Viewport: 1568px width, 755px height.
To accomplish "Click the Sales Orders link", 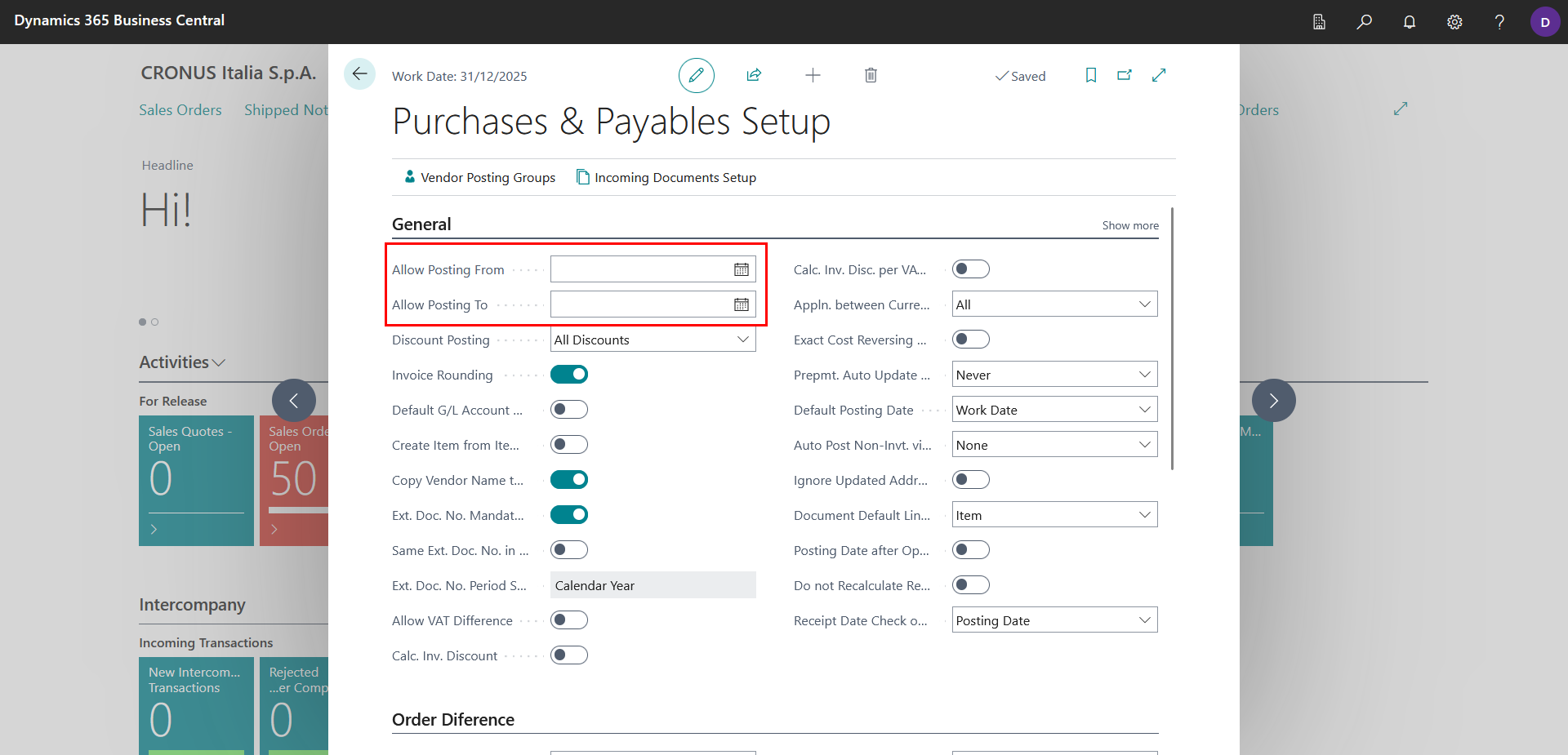I will click(180, 110).
